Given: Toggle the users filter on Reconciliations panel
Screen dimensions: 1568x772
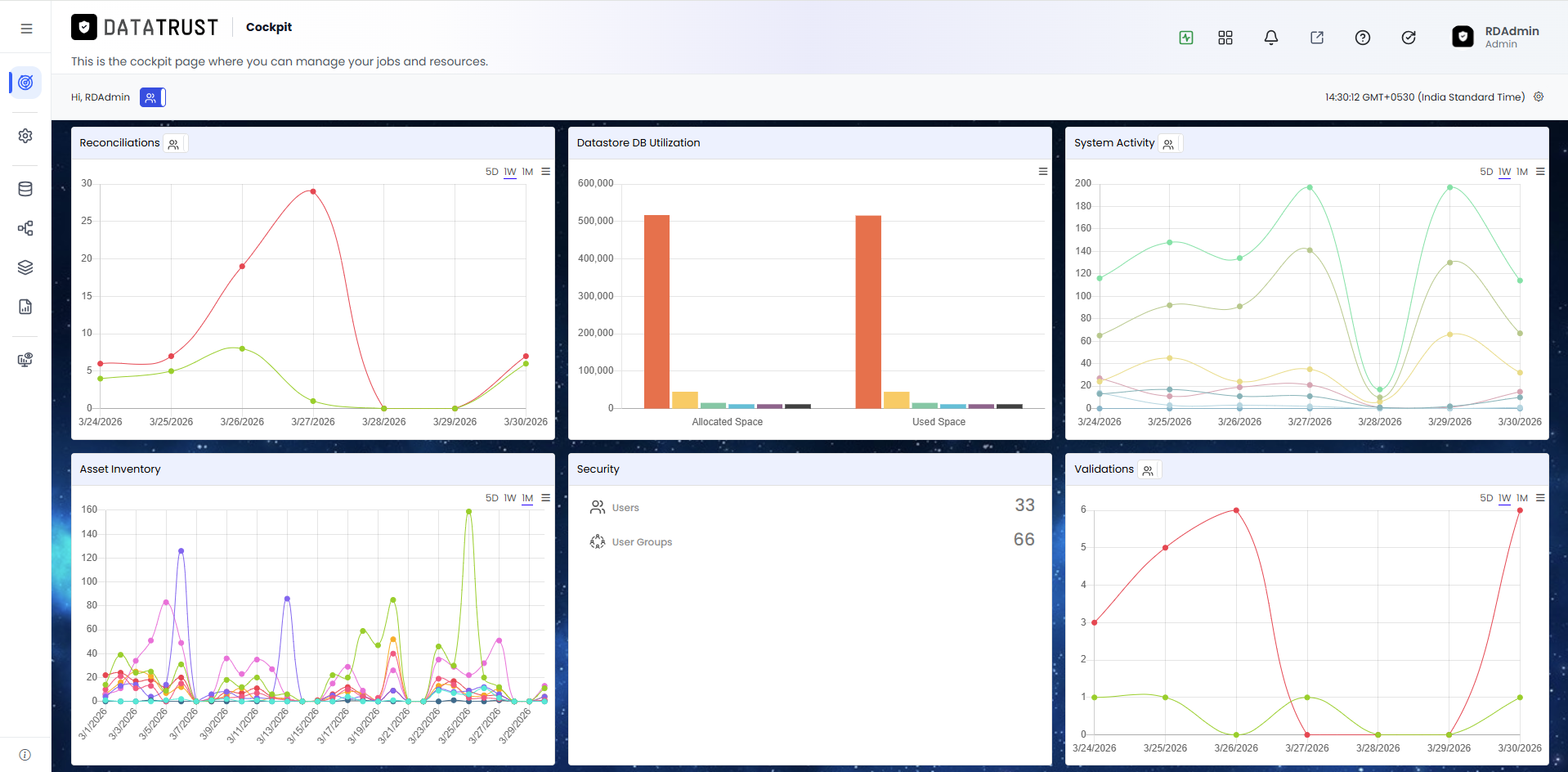Looking at the screenshot, I should tap(174, 144).
